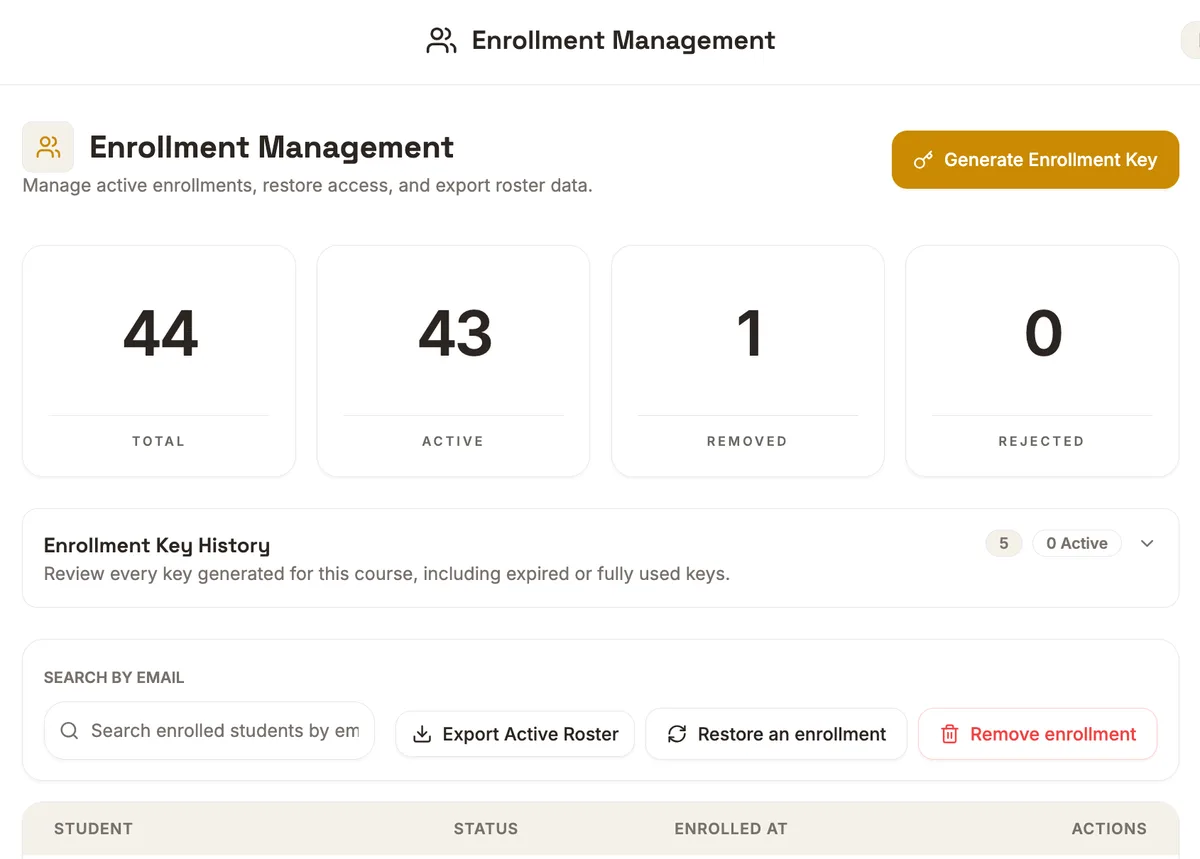Image resolution: width=1200 pixels, height=859 pixels.
Task: Click the red Remove enrollment button
Action: pyautogui.click(x=1037, y=734)
